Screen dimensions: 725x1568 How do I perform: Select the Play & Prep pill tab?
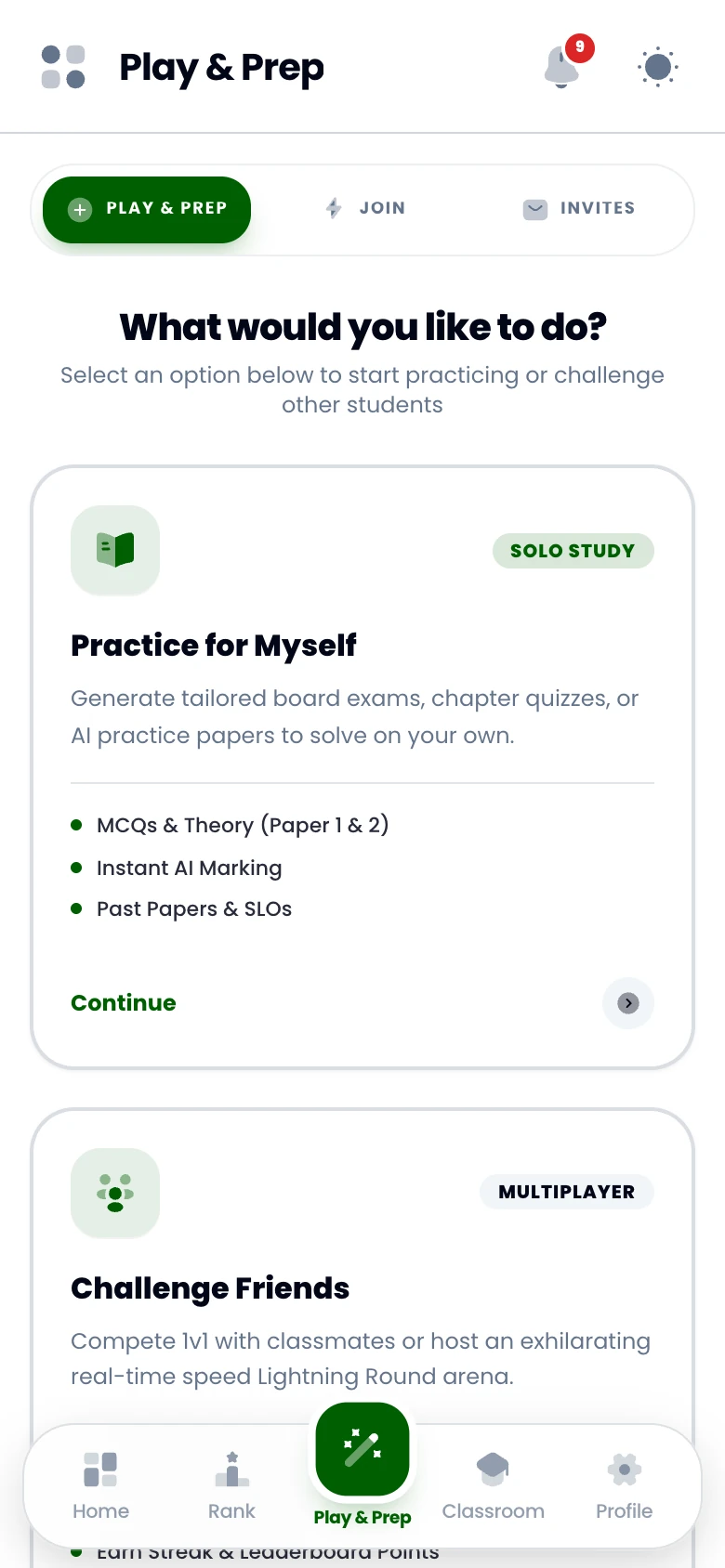(x=147, y=210)
